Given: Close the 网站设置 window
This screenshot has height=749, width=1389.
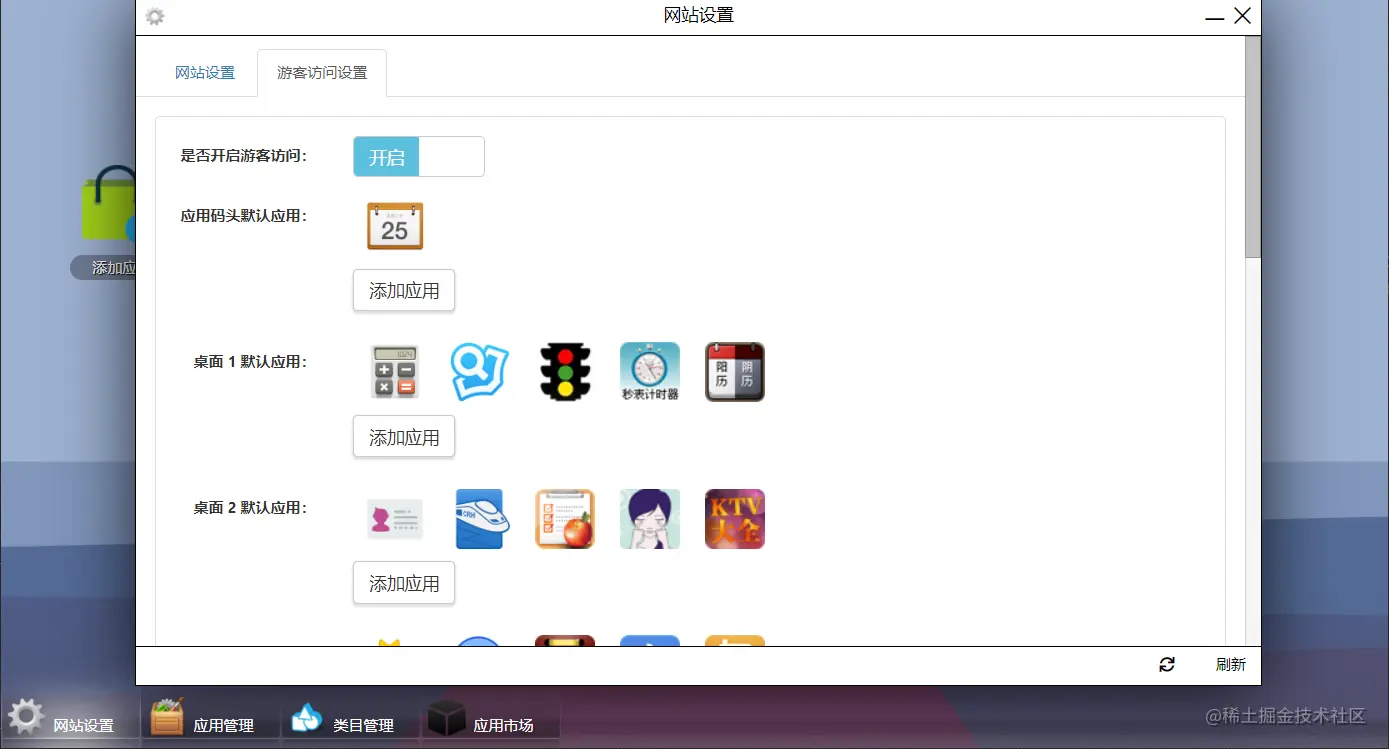Looking at the screenshot, I should click(1243, 16).
